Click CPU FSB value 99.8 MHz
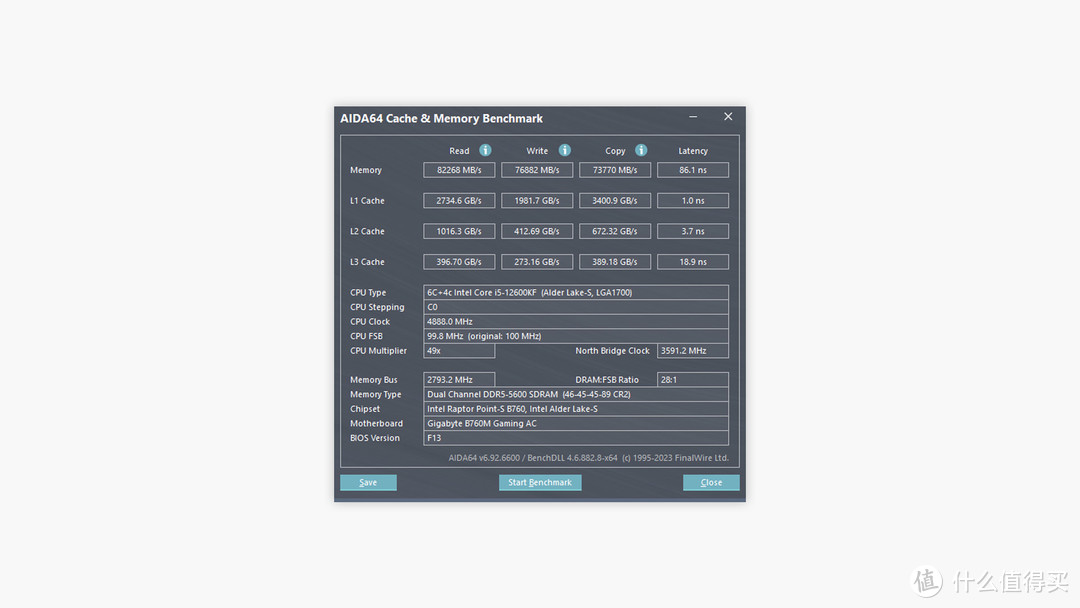 tap(576, 336)
